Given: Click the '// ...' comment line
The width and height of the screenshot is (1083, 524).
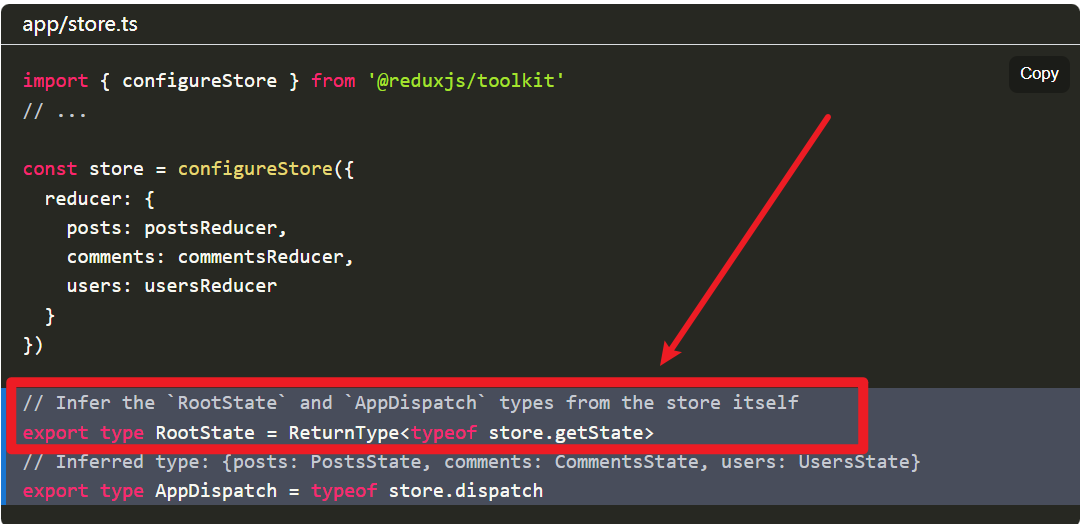Looking at the screenshot, I should click(55, 110).
